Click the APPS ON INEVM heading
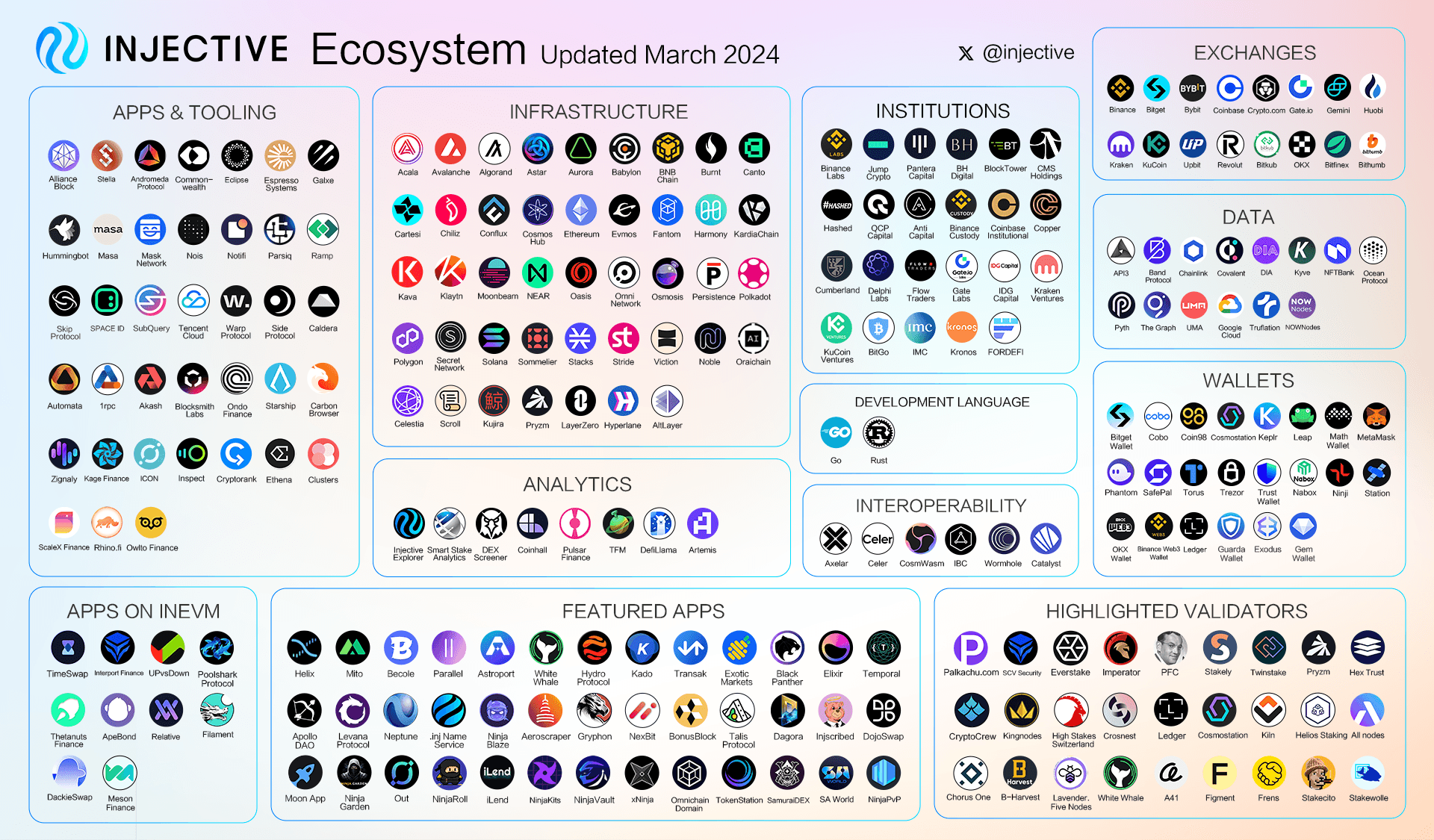The height and width of the screenshot is (840, 1434). (143, 612)
